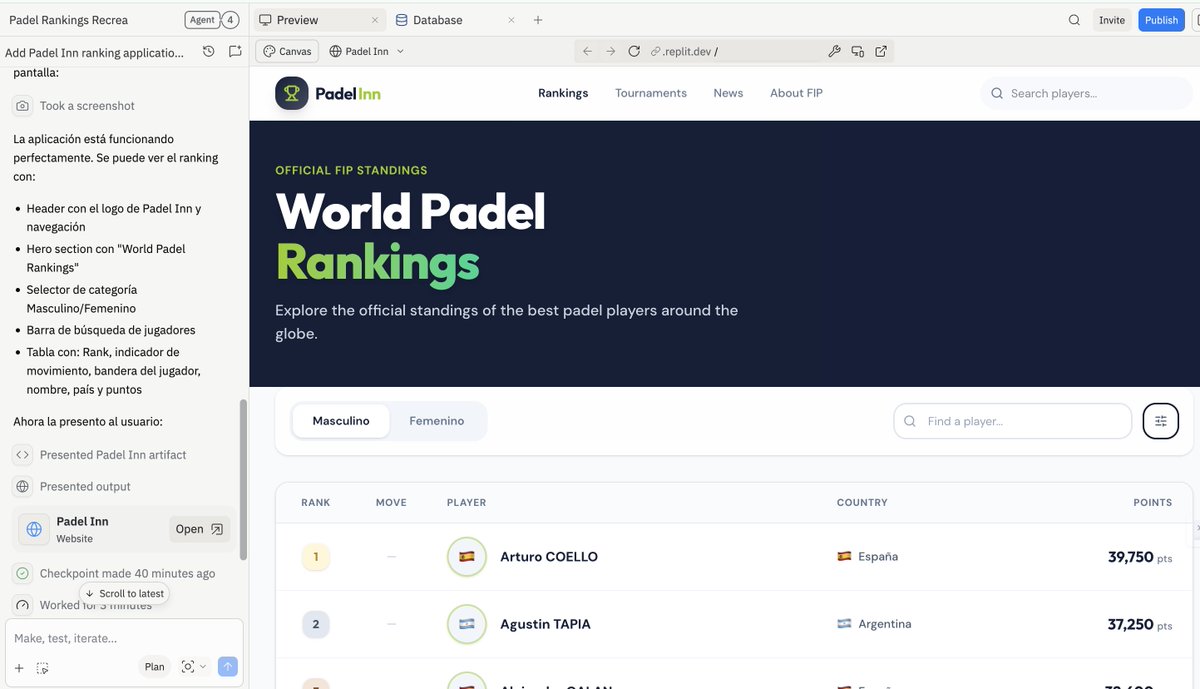The height and width of the screenshot is (689, 1200).
Task: Switch to the Preview tab
Action: pyautogui.click(x=298, y=20)
